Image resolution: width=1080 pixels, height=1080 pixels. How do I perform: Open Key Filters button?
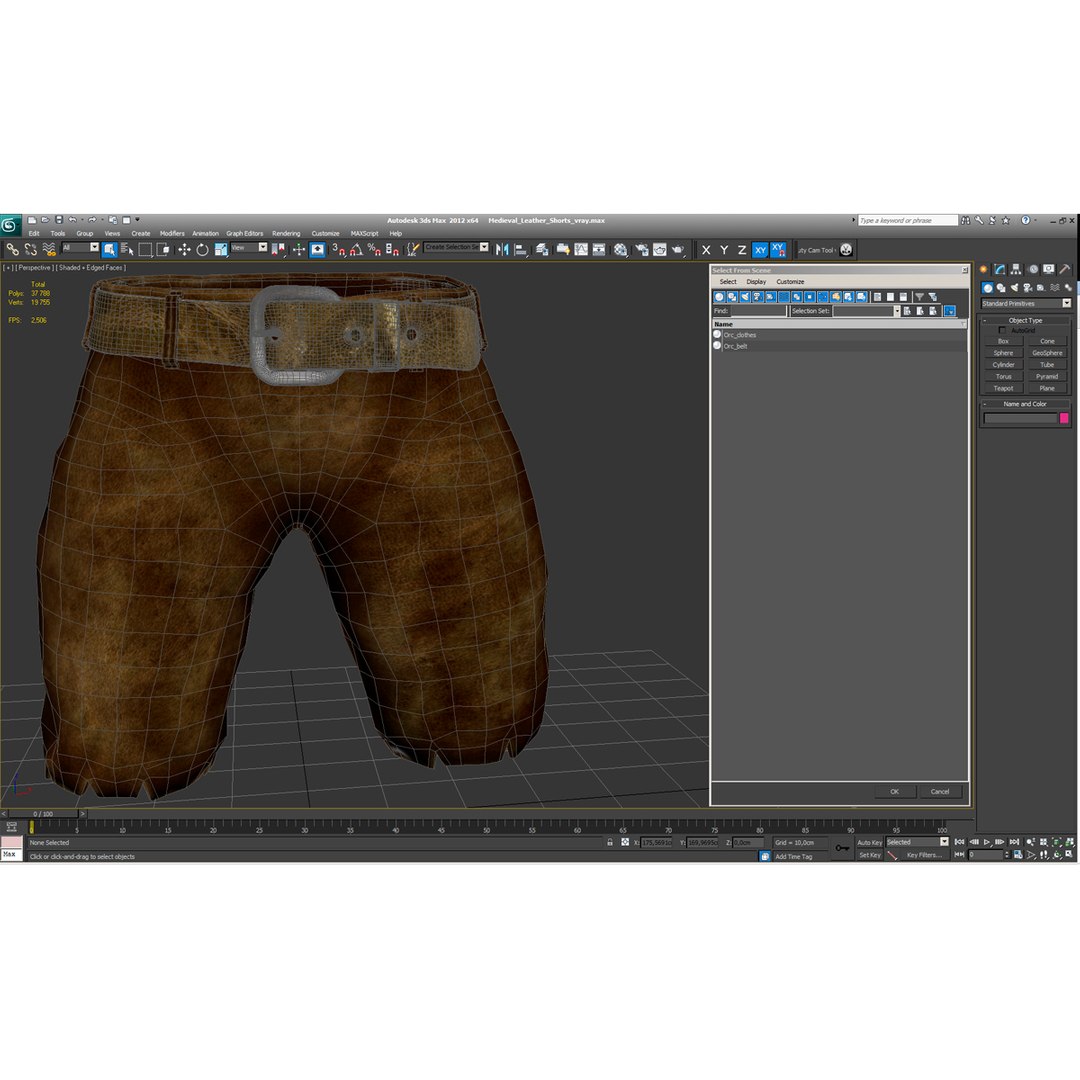coord(924,855)
